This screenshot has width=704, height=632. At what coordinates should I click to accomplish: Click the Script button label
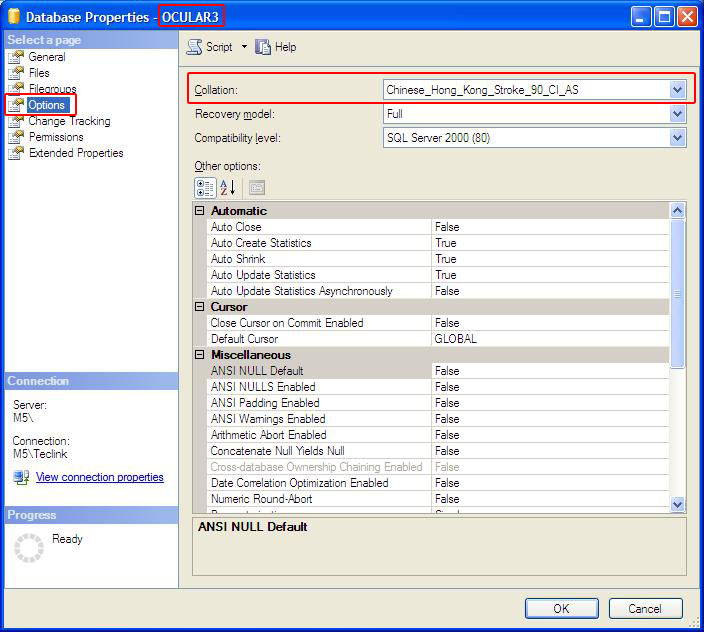tap(219, 47)
